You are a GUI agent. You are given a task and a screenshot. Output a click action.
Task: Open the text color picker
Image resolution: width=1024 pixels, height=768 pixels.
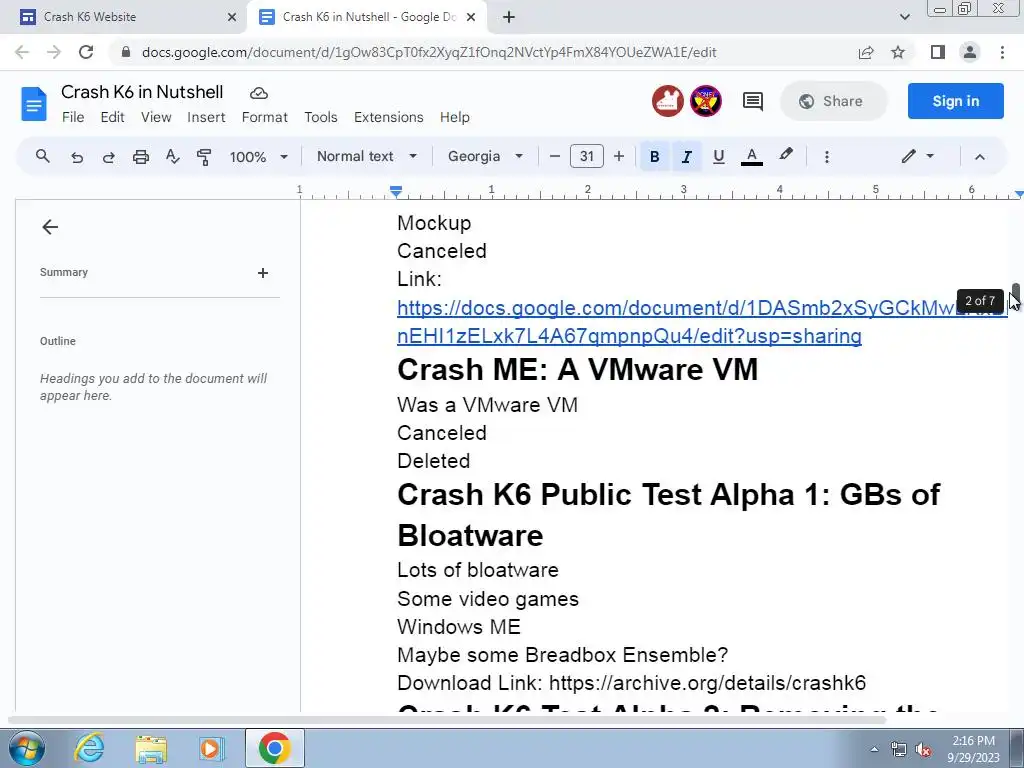(x=752, y=157)
